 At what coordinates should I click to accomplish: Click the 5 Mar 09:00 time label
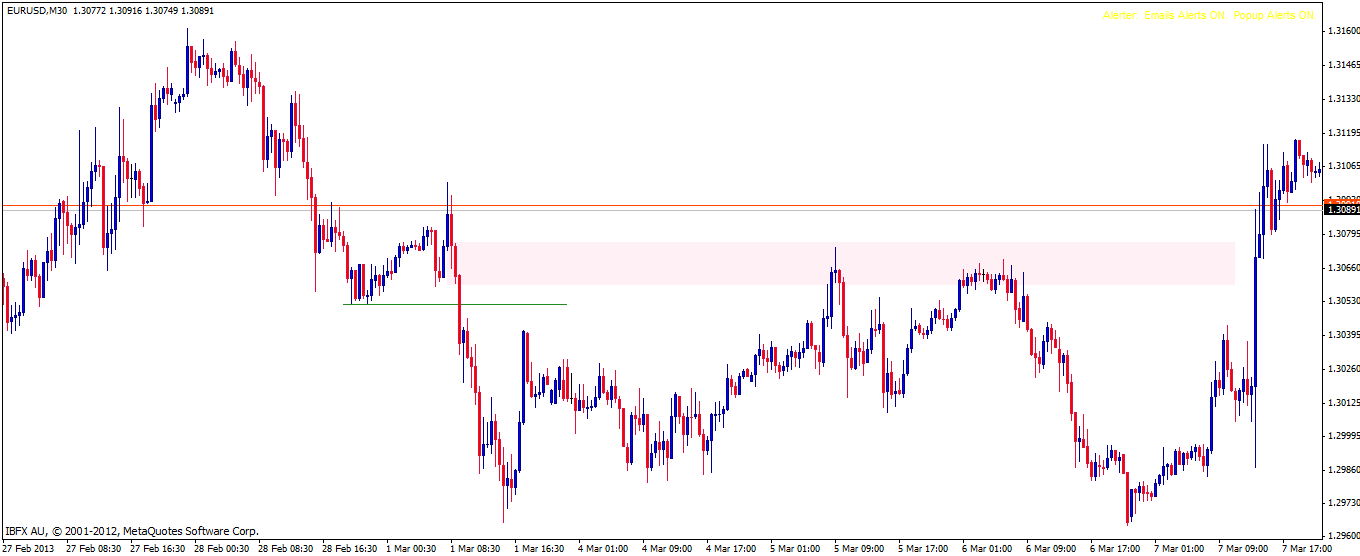(x=860, y=549)
